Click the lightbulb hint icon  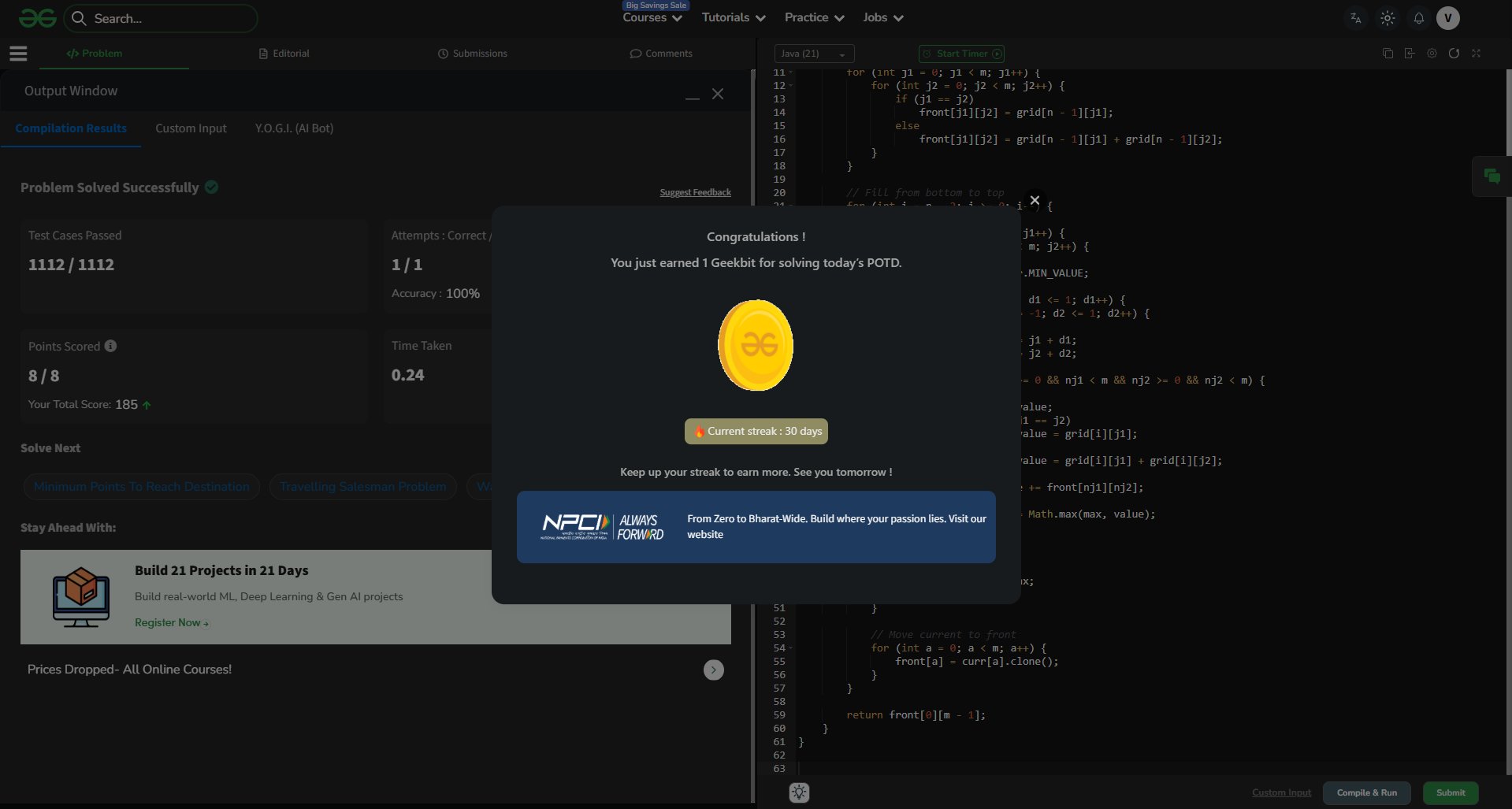coord(799,792)
